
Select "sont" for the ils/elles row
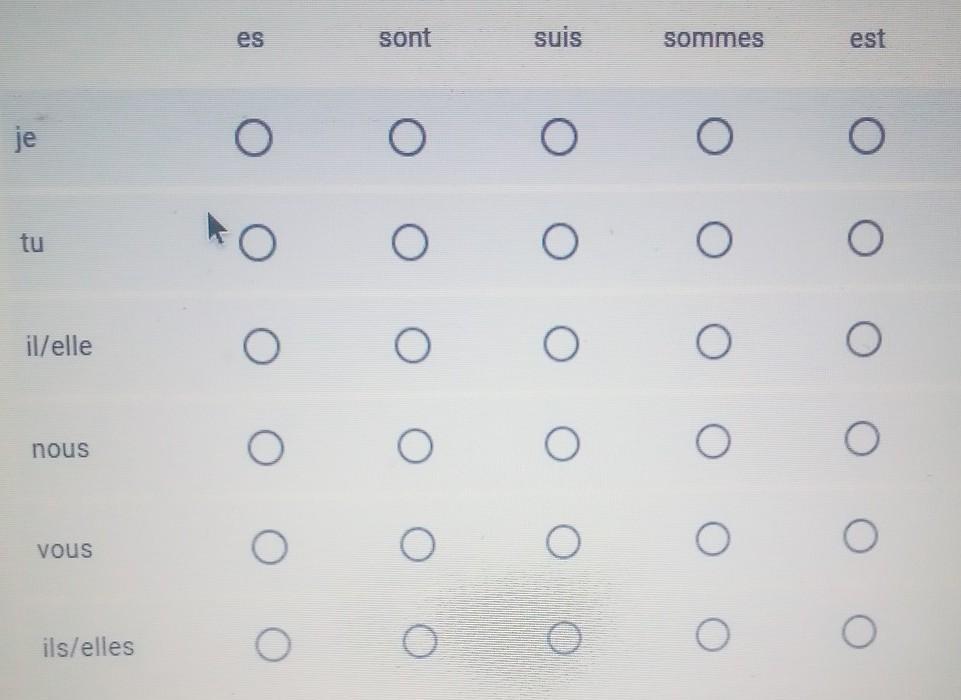point(420,641)
